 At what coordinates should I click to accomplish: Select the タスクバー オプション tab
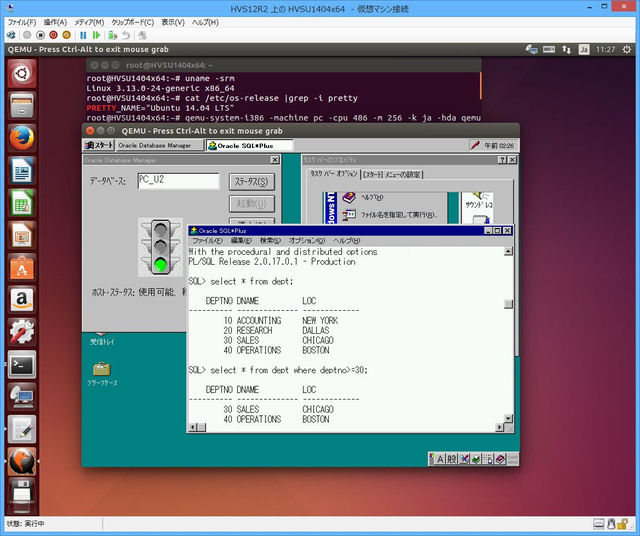coord(333,174)
